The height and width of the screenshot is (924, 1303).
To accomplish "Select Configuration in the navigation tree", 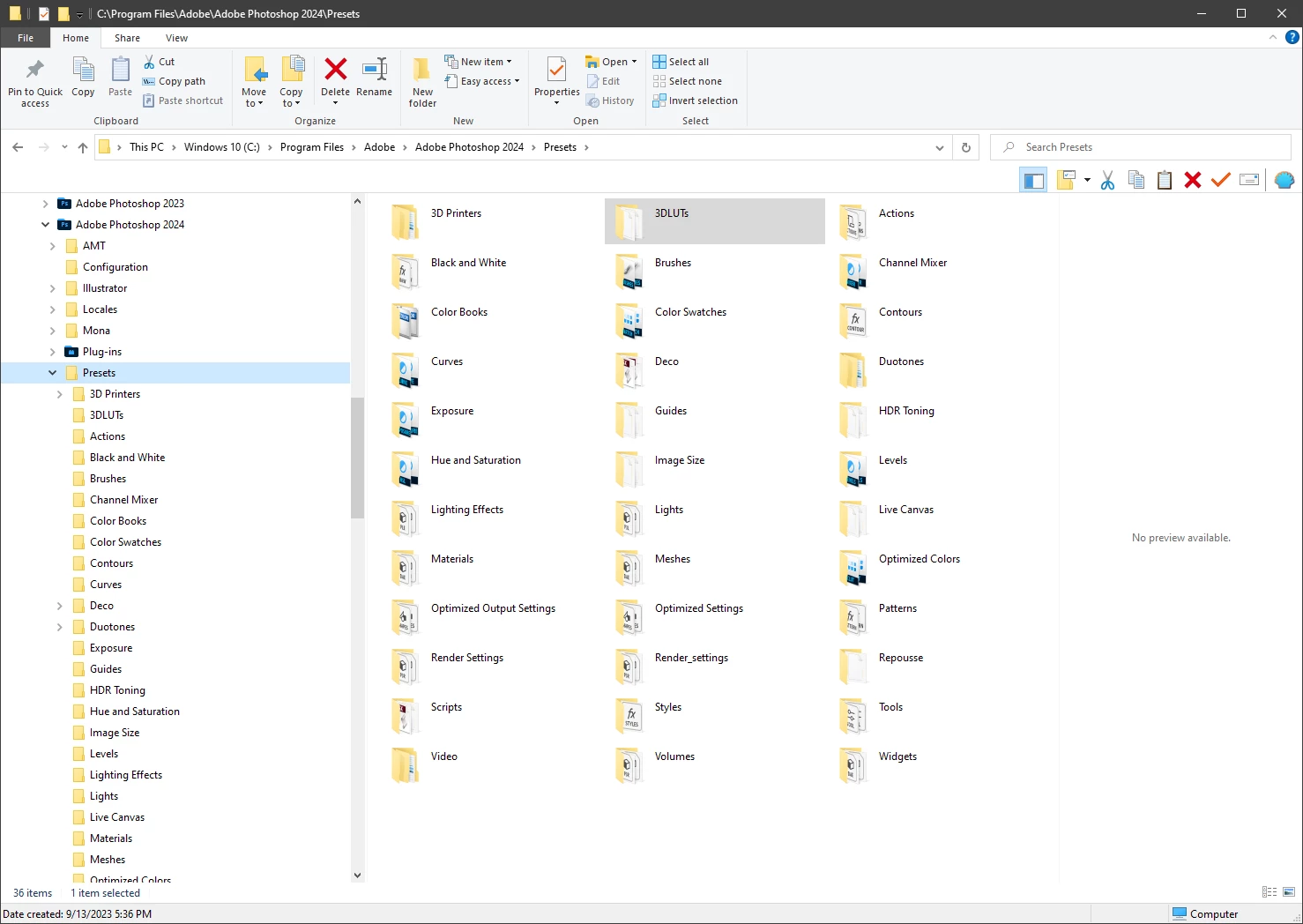I will (115, 267).
